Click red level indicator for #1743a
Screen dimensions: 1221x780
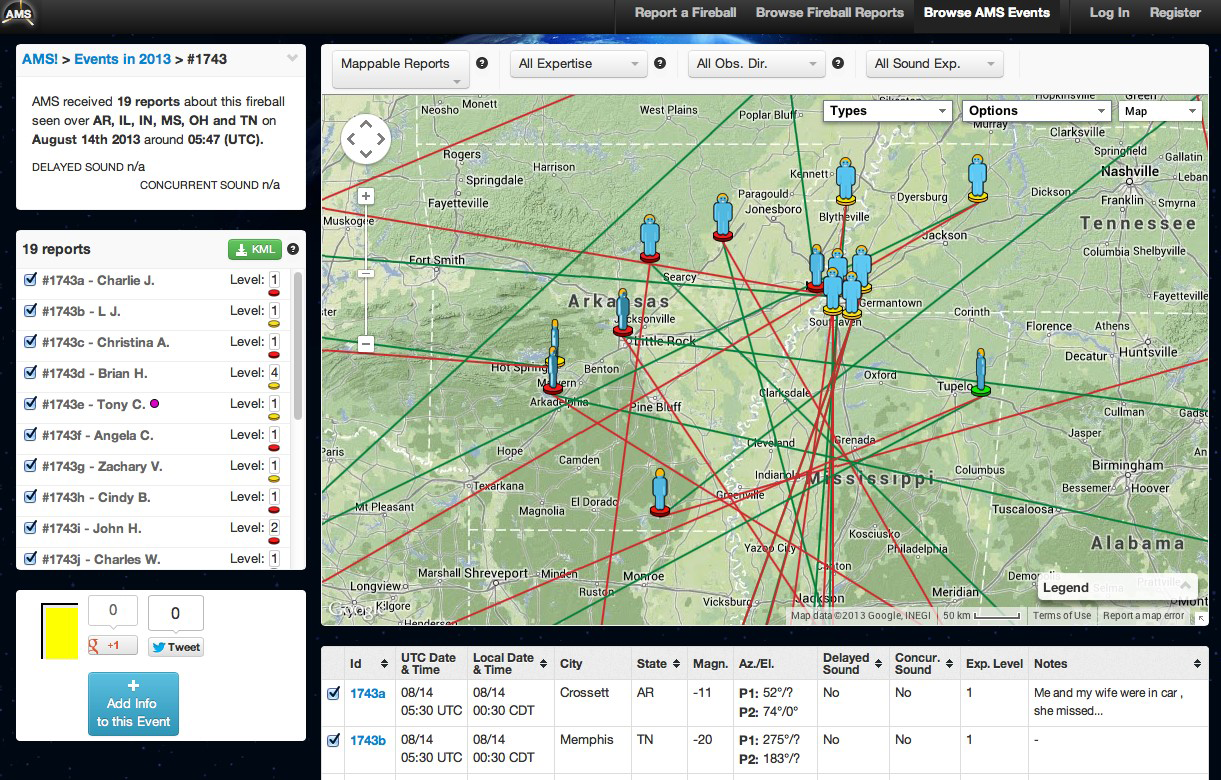point(274,293)
